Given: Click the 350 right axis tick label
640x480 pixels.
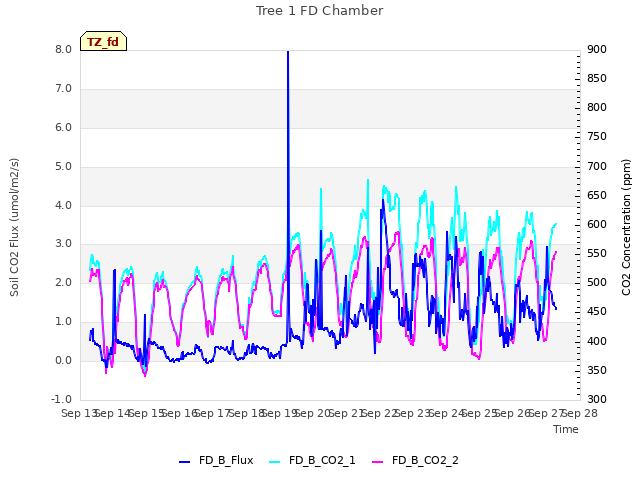Looking at the screenshot, I should (x=597, y=370).
